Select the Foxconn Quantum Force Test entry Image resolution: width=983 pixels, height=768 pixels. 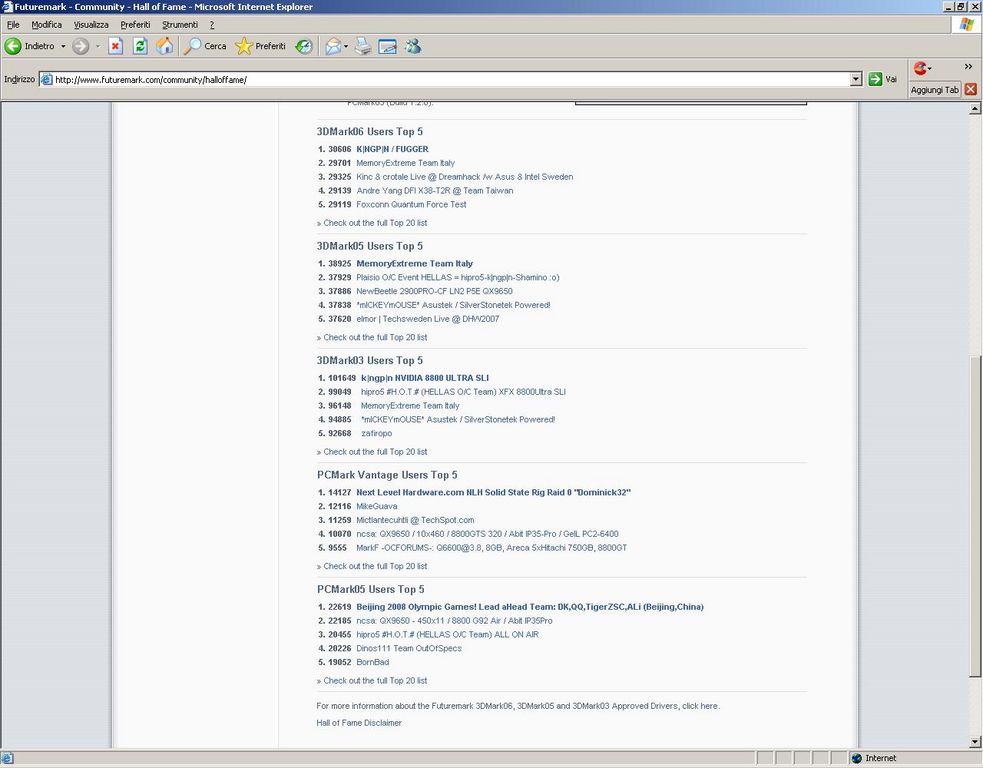[411, 204]
